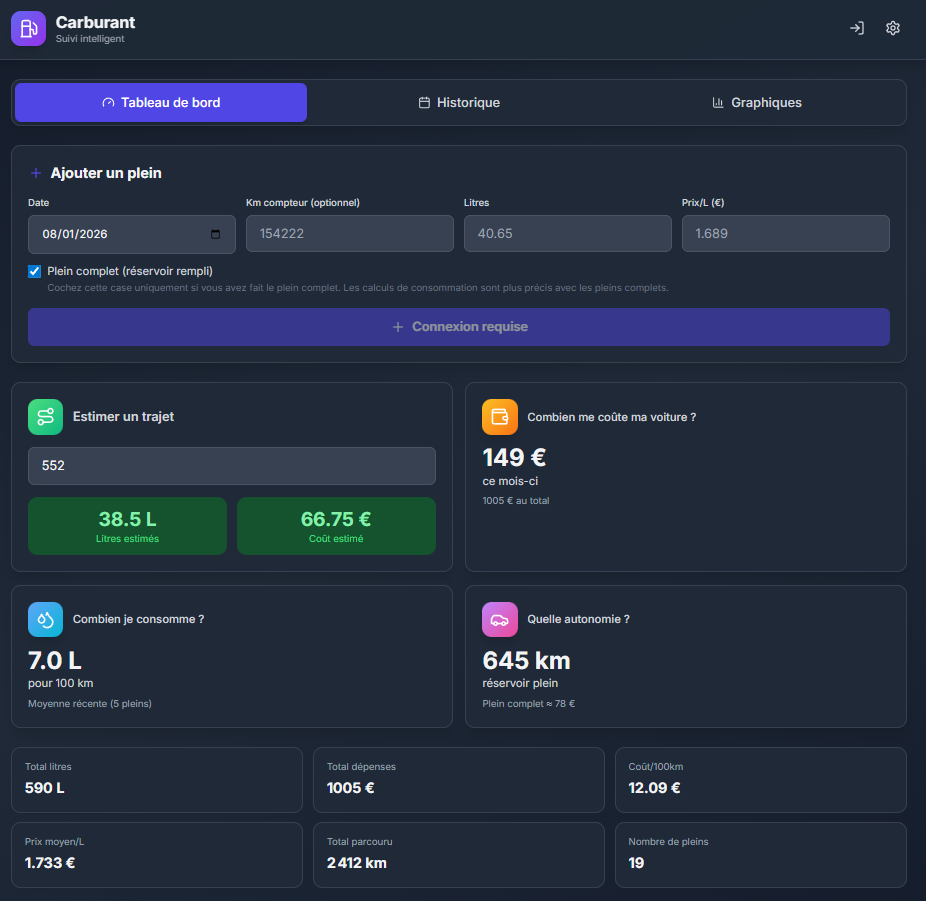The height and width of the screenshot is (901, 926).
Task: Open settings via gear icon
Action: click(x=893, y=28)
